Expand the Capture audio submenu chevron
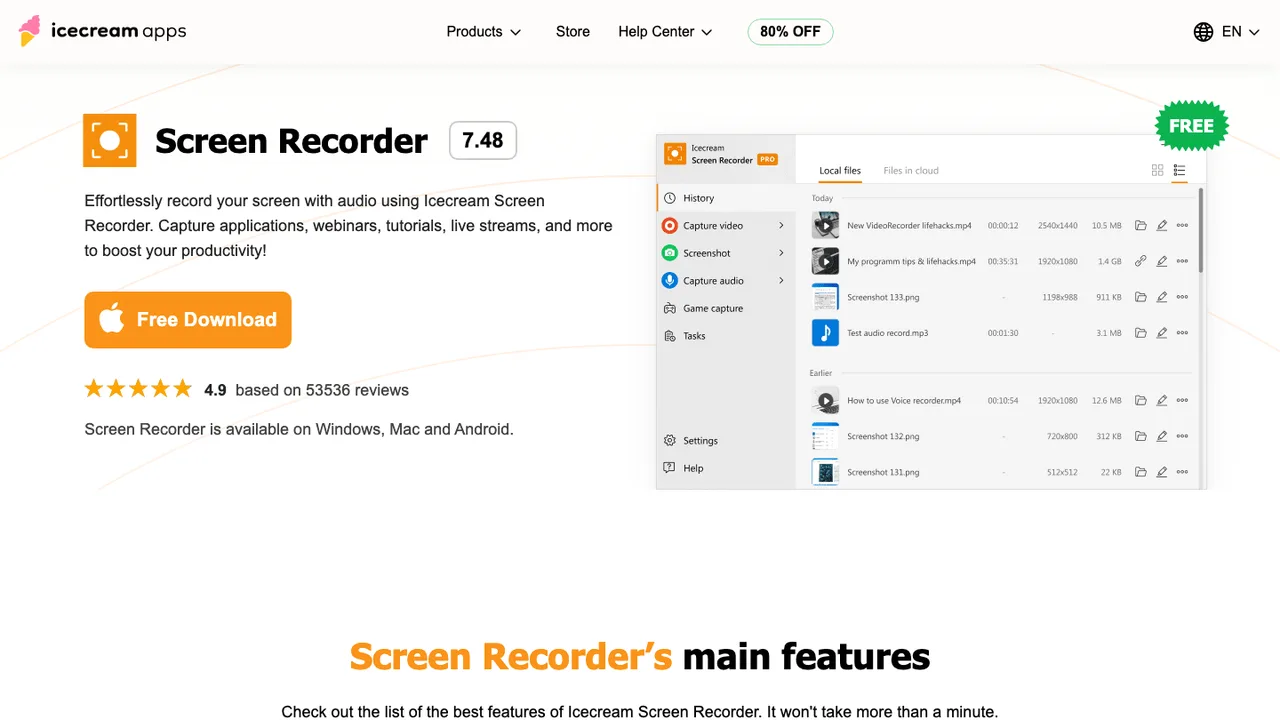 pos(781,281)
